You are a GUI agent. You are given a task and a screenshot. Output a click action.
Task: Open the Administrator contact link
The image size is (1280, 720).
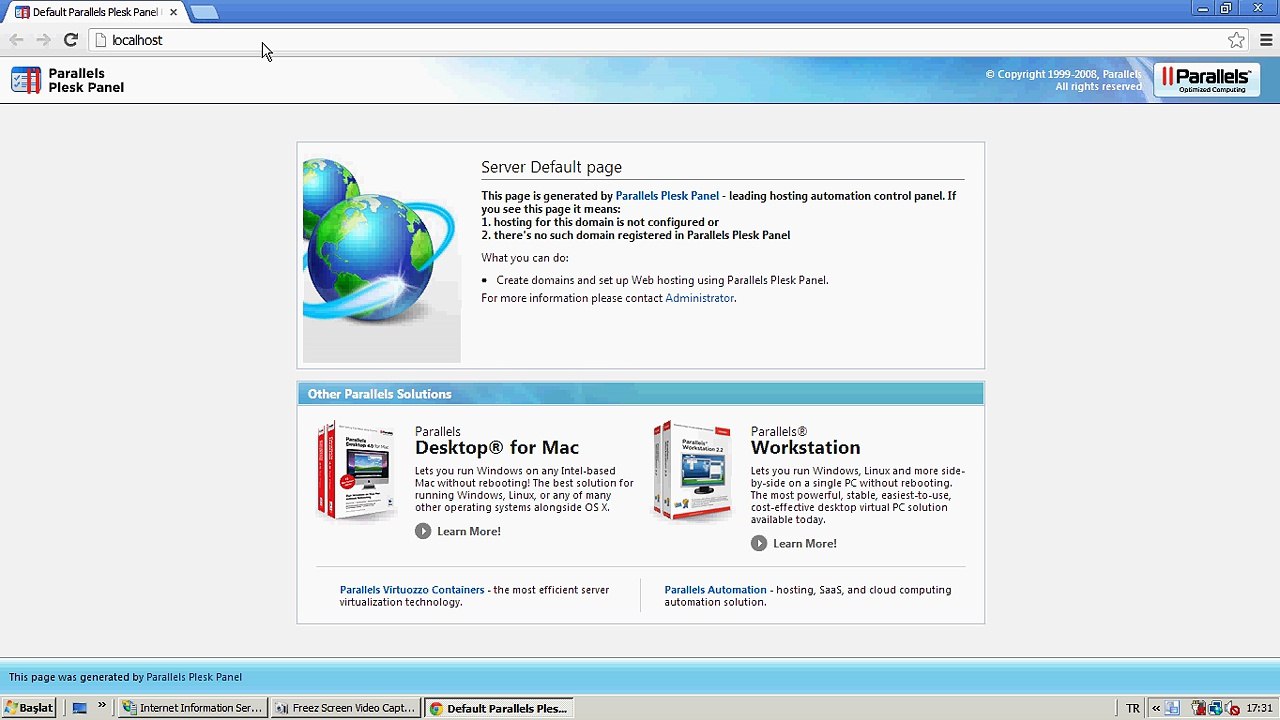coord(699,298)
